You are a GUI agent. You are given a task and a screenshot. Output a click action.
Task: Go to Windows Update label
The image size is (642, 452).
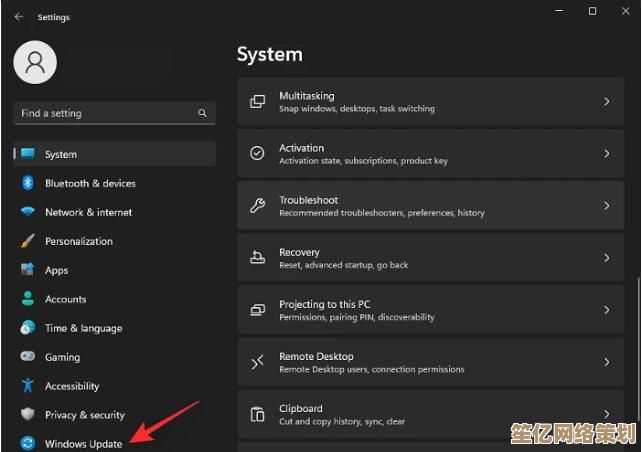tap(84, 444)
